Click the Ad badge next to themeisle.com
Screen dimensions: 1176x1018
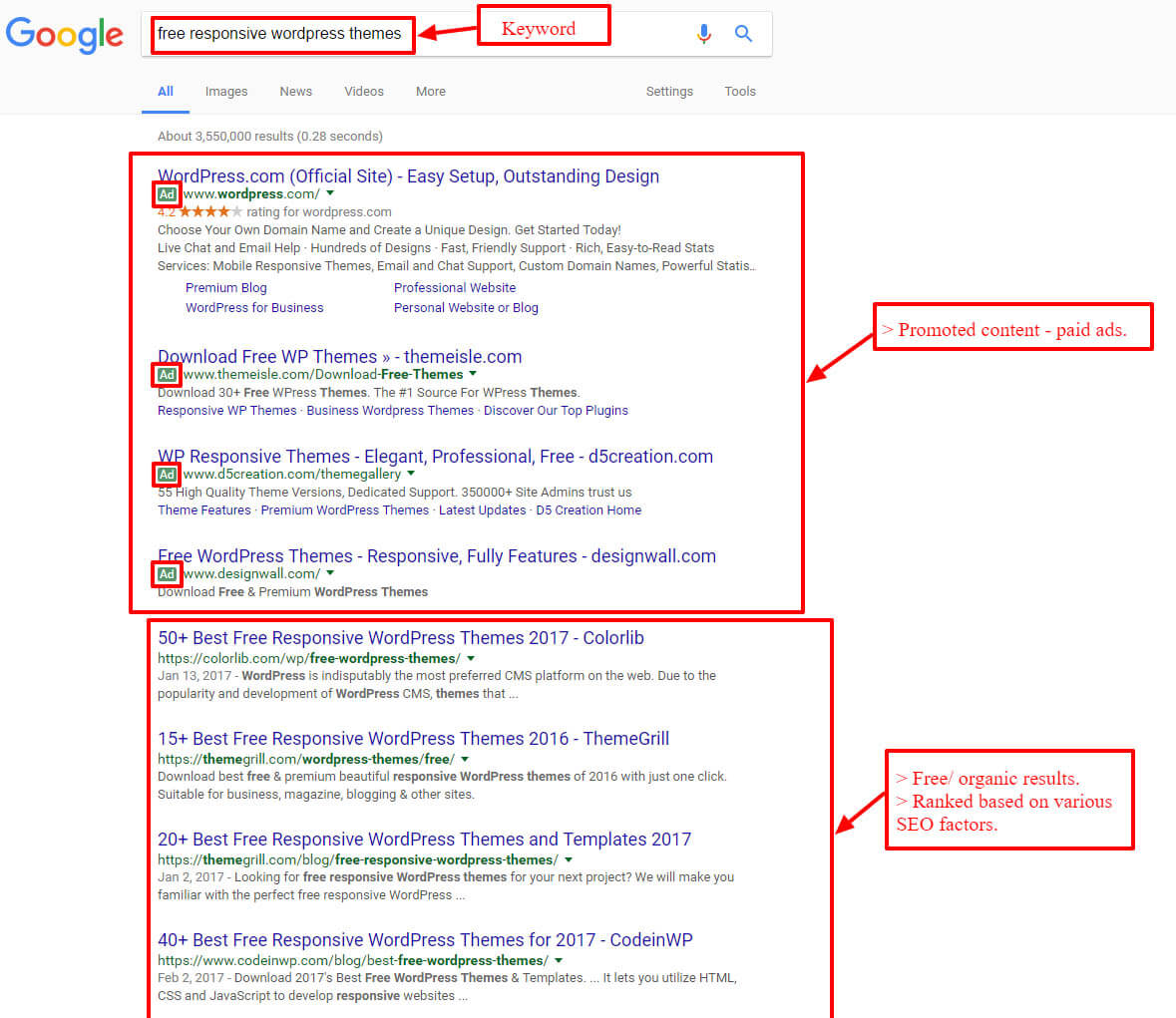(x=166, y=375)
